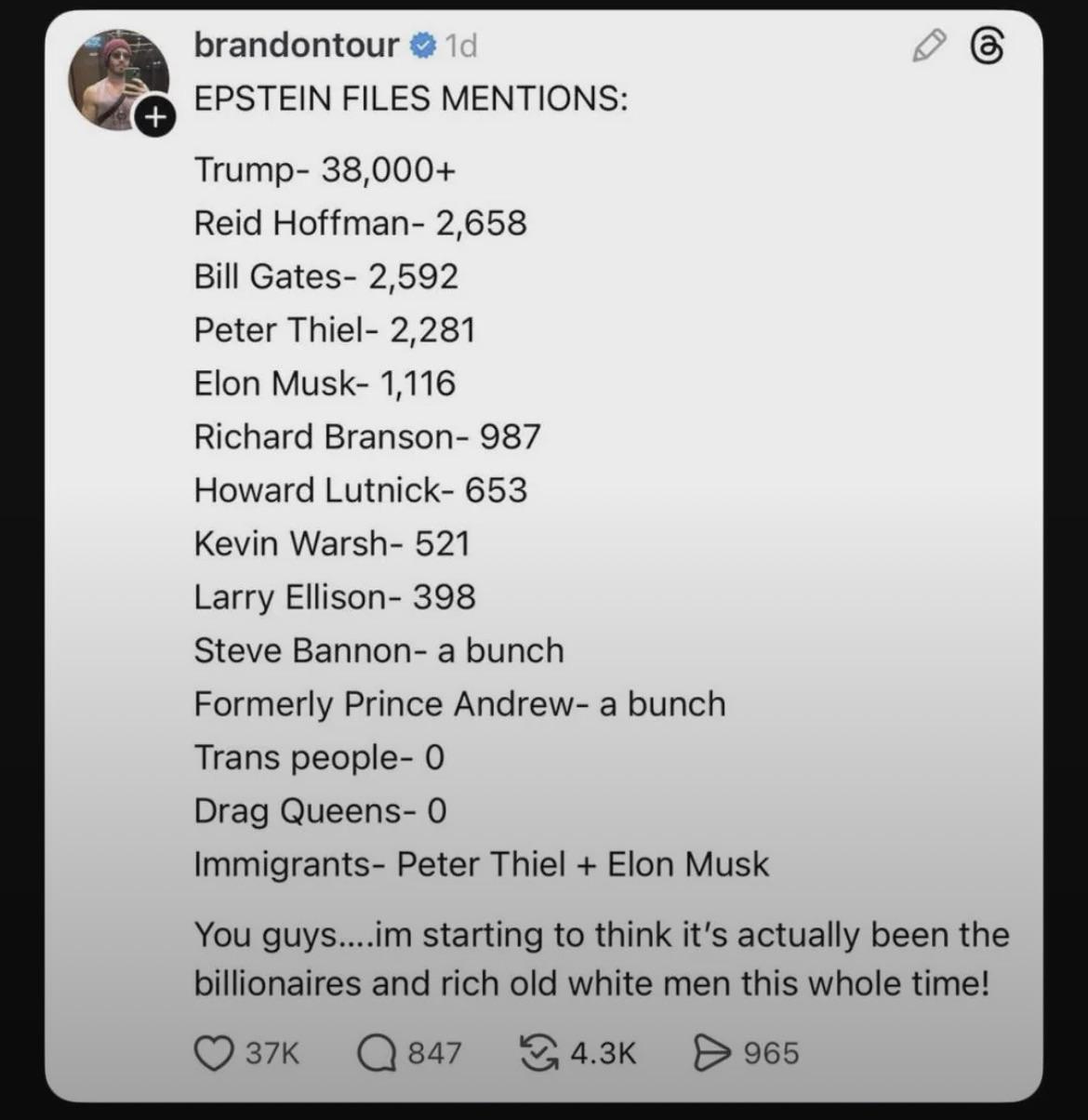Repost using the circular arrows icon
The width and height of the screenshot is (1088, 1120).
(x=537, y=1053)
